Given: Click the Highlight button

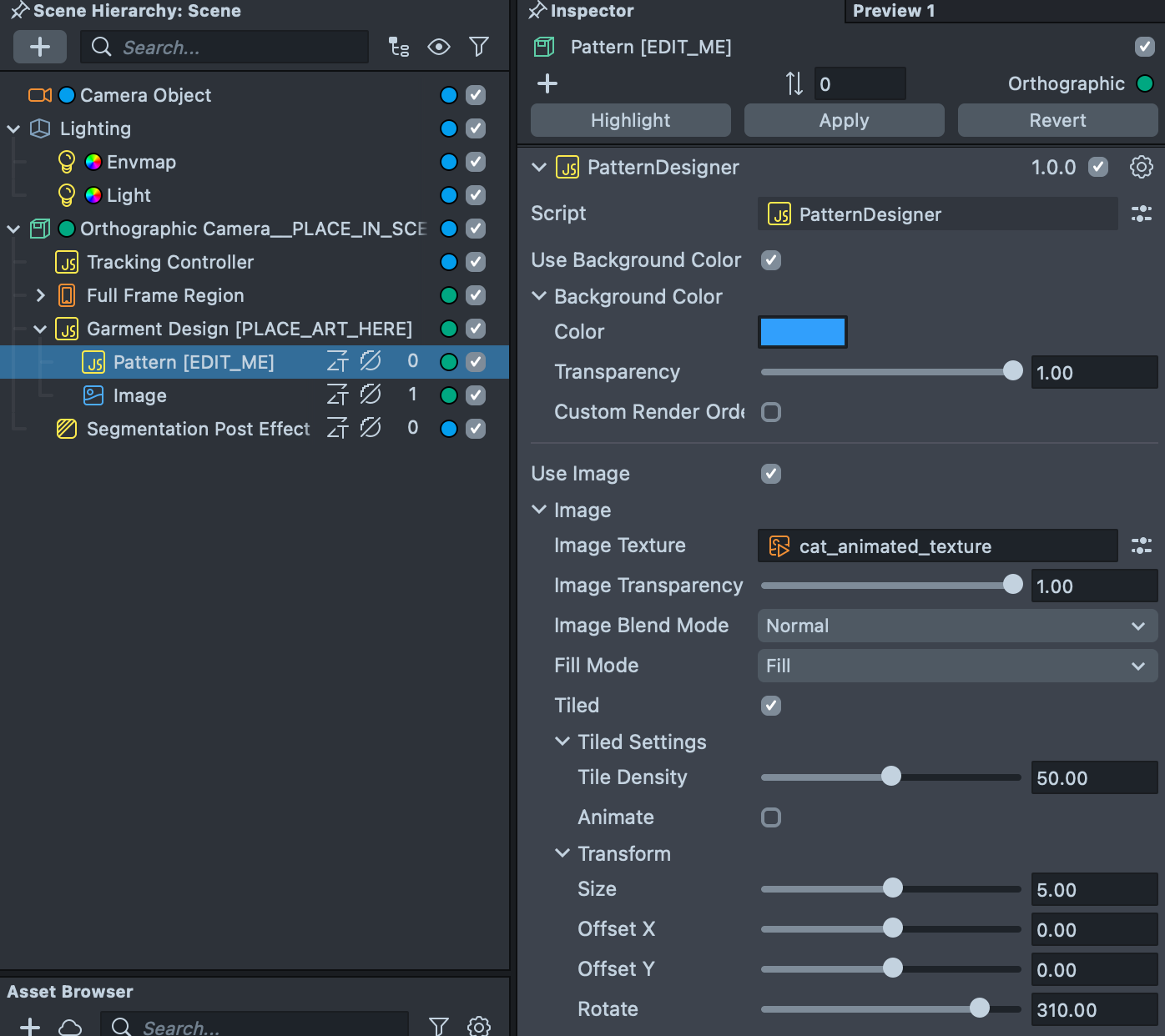Looking at the screenshot, I should coord(630,120).
